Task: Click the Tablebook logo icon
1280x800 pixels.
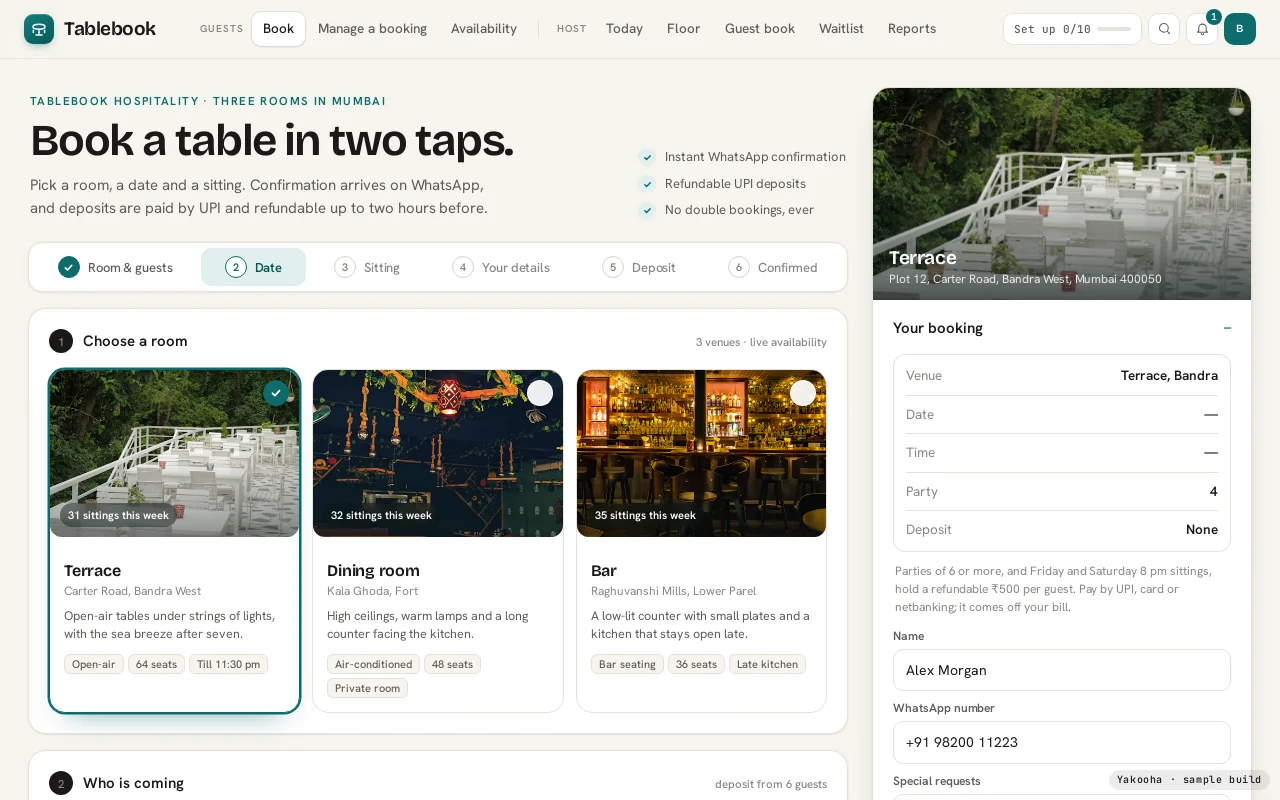Action: (39, 29)
